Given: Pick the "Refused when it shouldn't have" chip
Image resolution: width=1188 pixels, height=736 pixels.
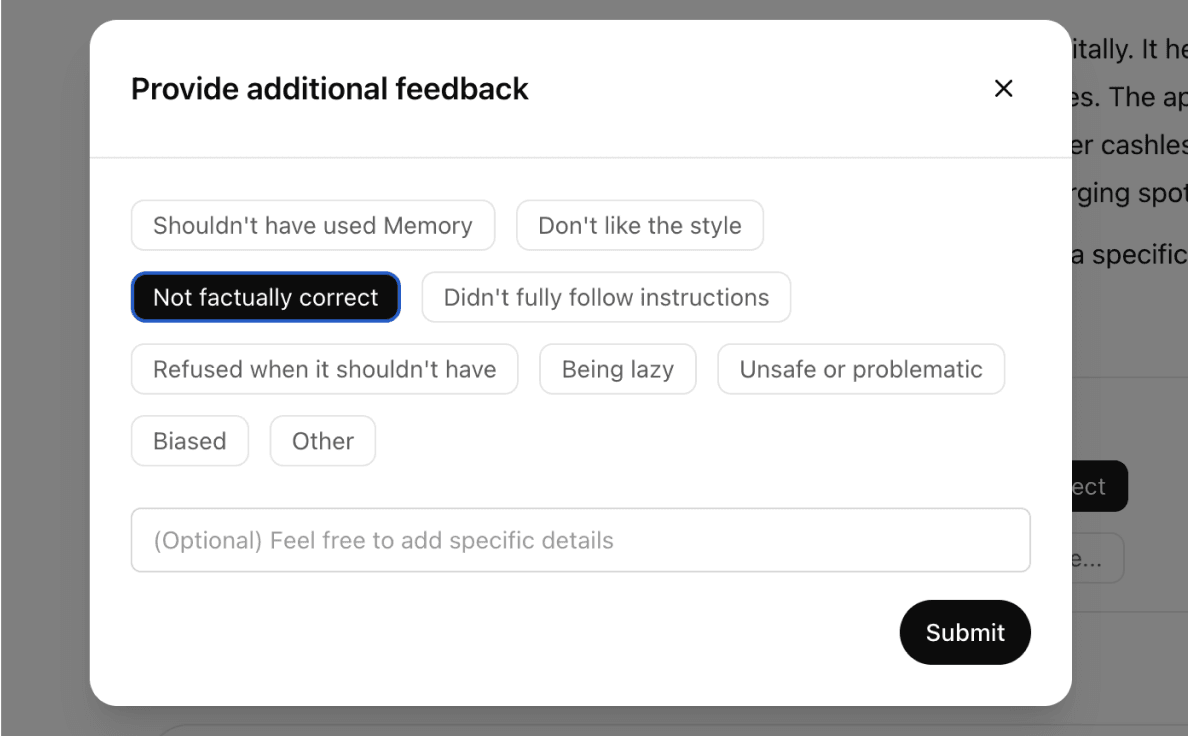Looking at the screenshot, I should (x=325, y=369).
